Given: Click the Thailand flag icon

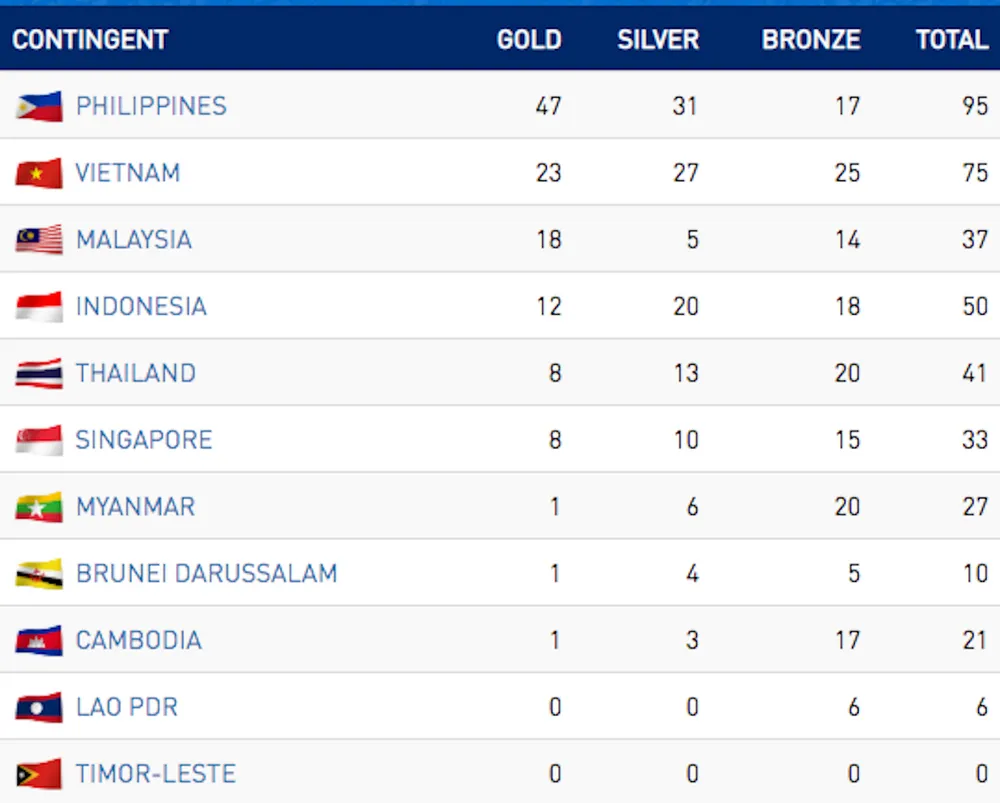Looking at the screenshot, I should click(39, 373).
